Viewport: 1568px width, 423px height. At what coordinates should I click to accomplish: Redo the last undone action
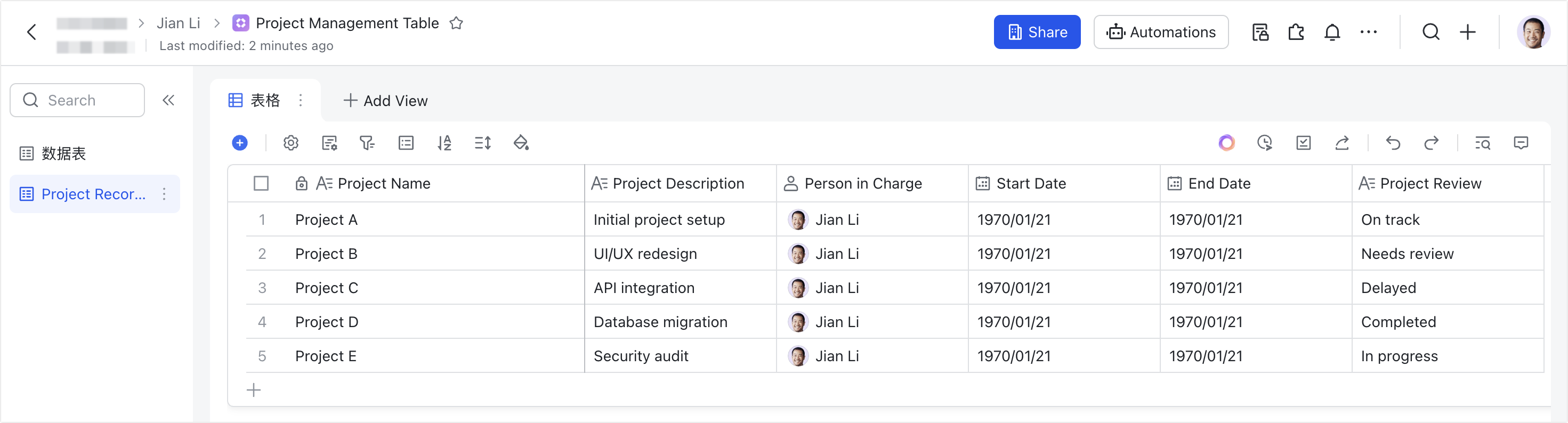[1431, 143]
